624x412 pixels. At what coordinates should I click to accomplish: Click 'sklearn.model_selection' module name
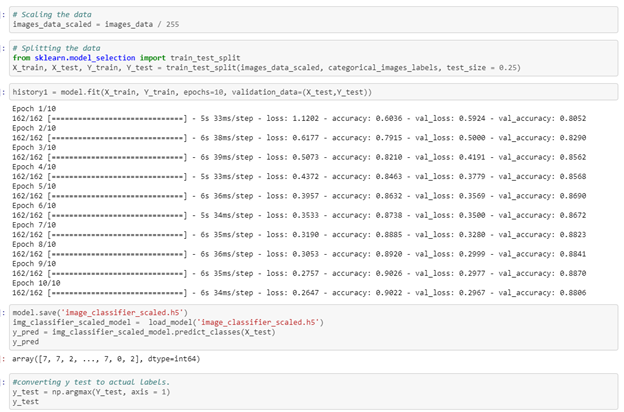pos(85,58)
